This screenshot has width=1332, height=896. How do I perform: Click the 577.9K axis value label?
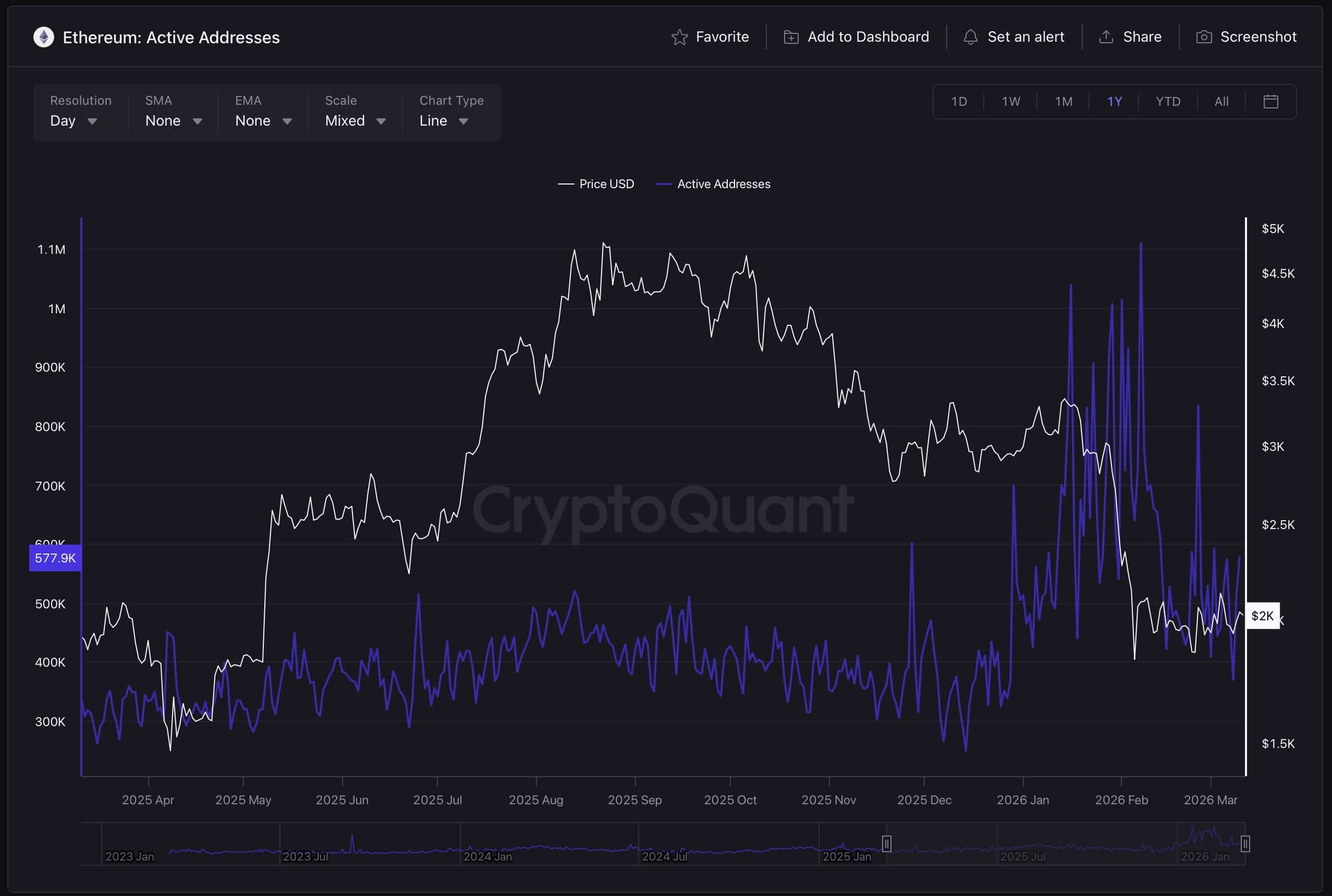click(55, 558)
